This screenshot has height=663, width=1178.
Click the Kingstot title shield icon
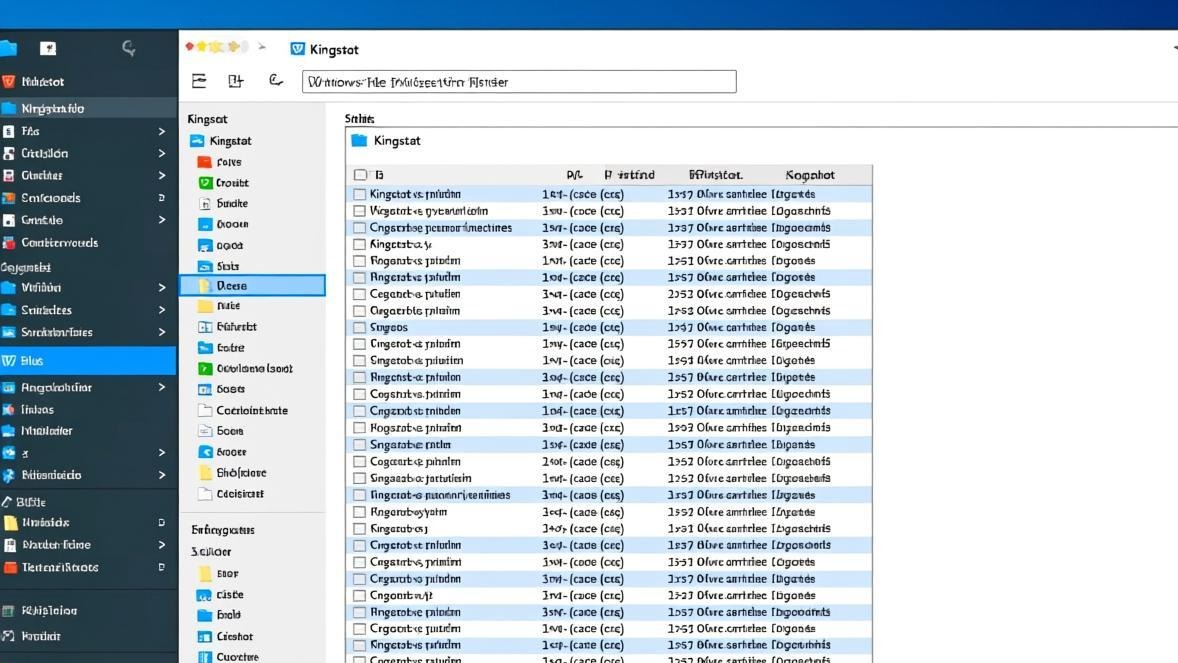298,49
